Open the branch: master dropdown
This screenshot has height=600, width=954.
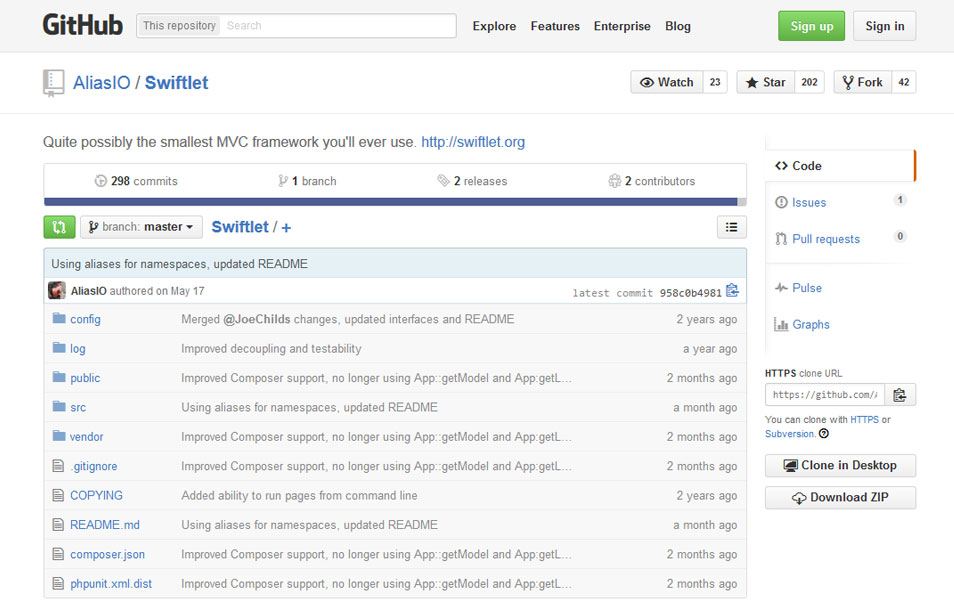[141, 227]
